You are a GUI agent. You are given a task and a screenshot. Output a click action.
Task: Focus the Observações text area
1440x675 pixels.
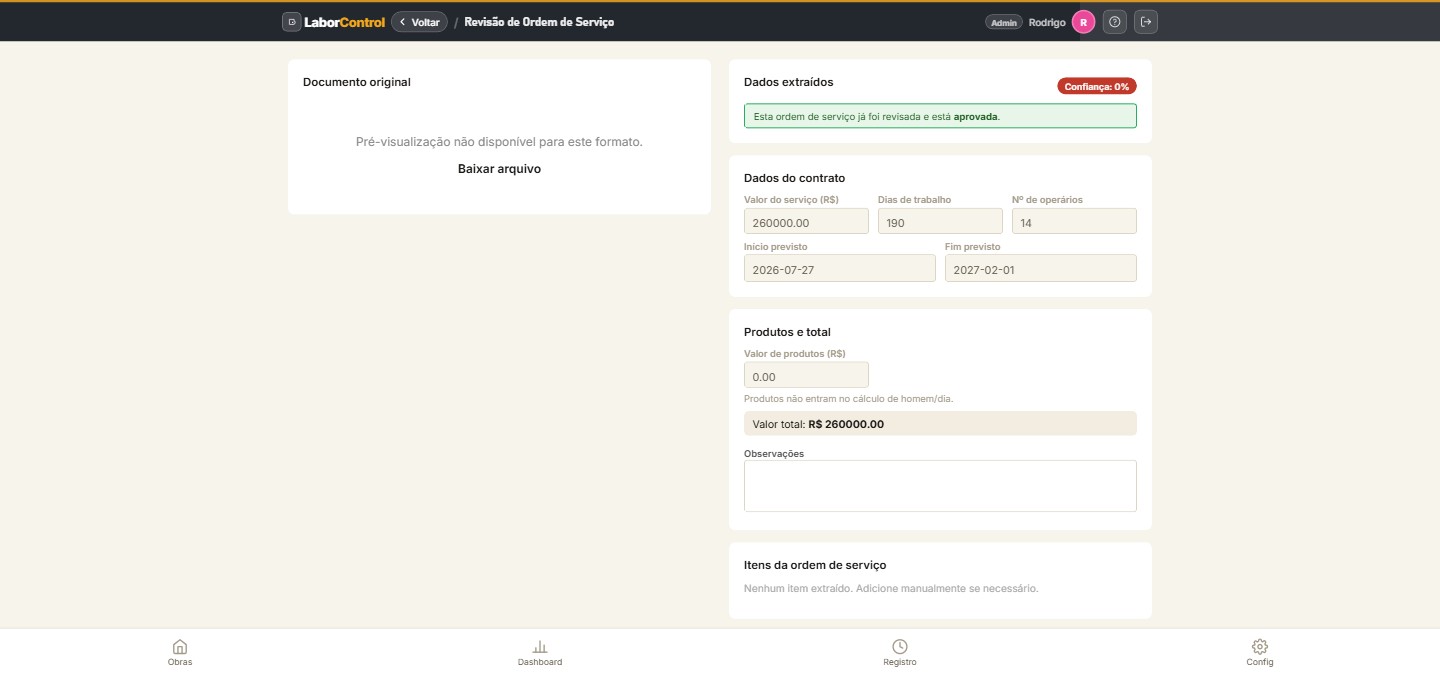(x=940, y=486)
